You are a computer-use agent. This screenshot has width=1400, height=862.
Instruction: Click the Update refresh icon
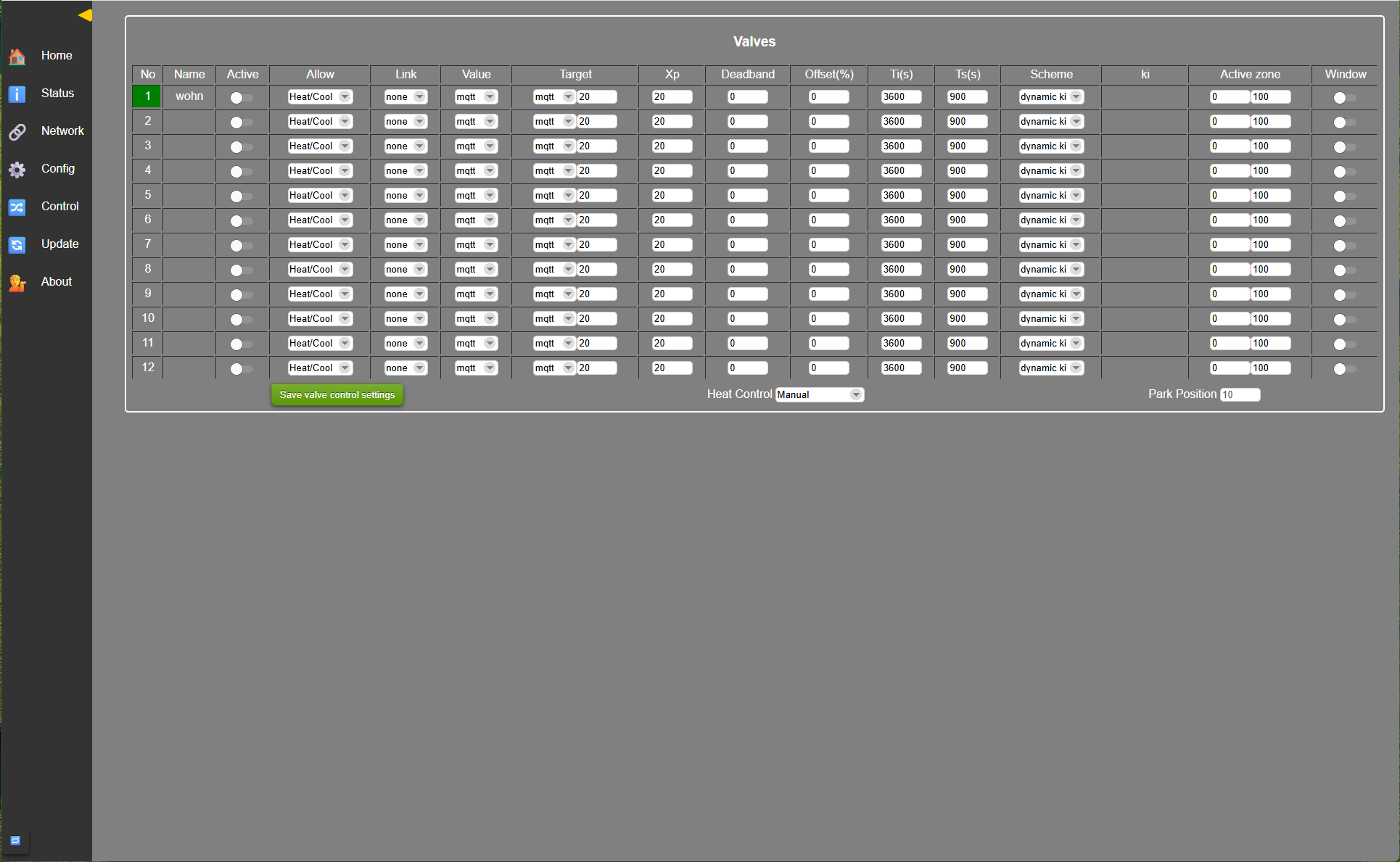pyautogui.click(x=17, y=244)
